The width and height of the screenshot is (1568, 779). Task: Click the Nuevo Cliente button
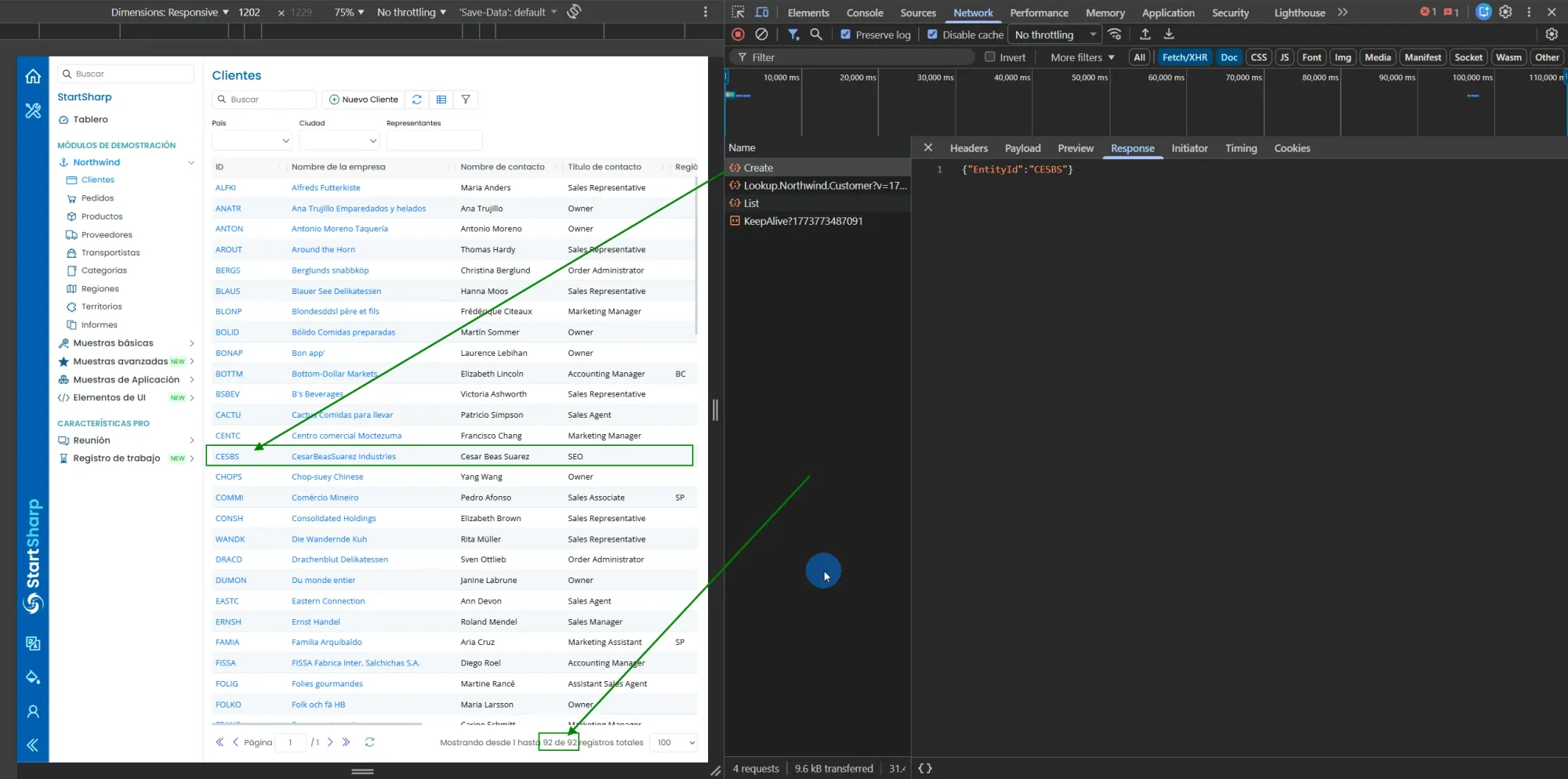click(362, 100)
